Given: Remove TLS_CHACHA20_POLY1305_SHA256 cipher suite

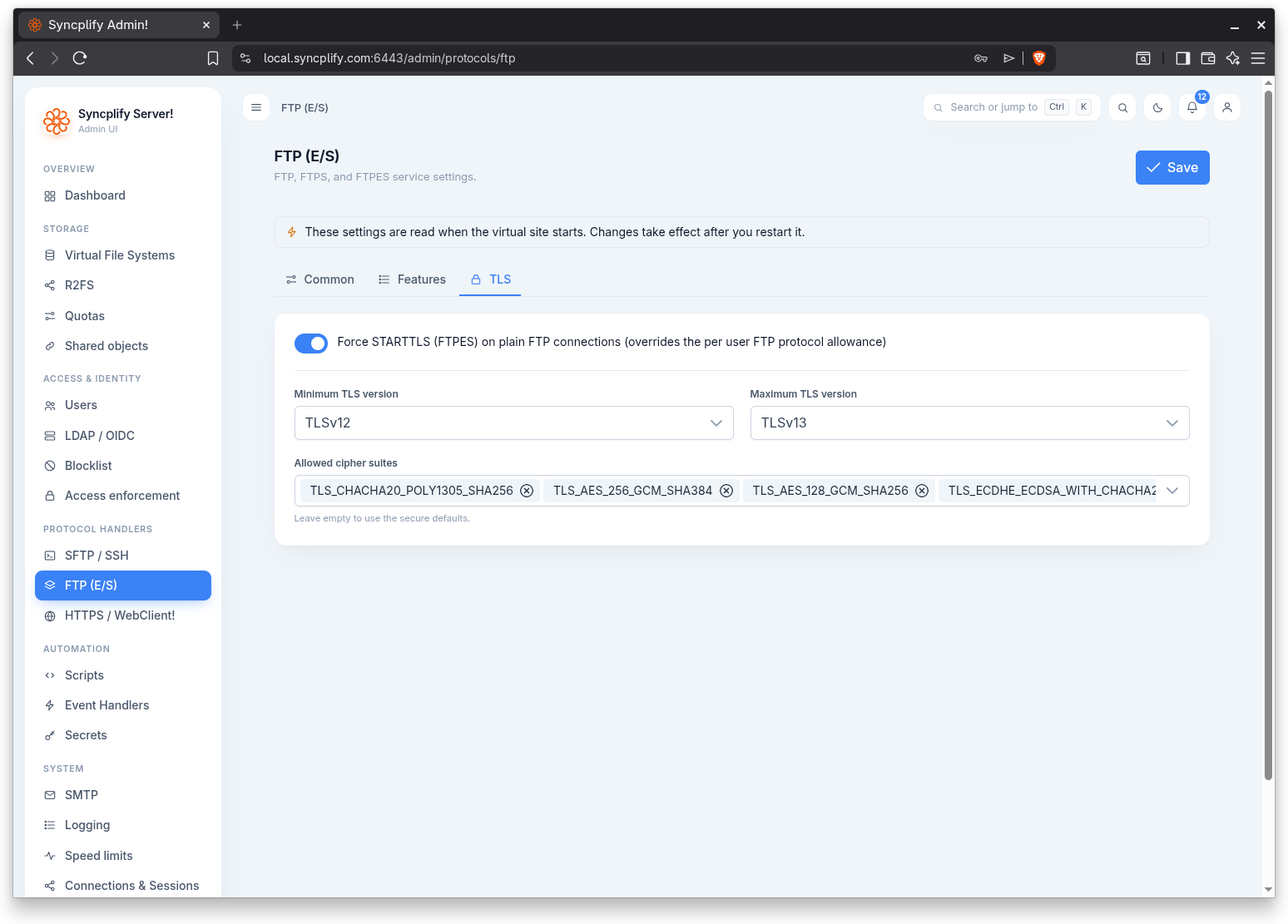Looking at the screenshot, I should (527, 491).
